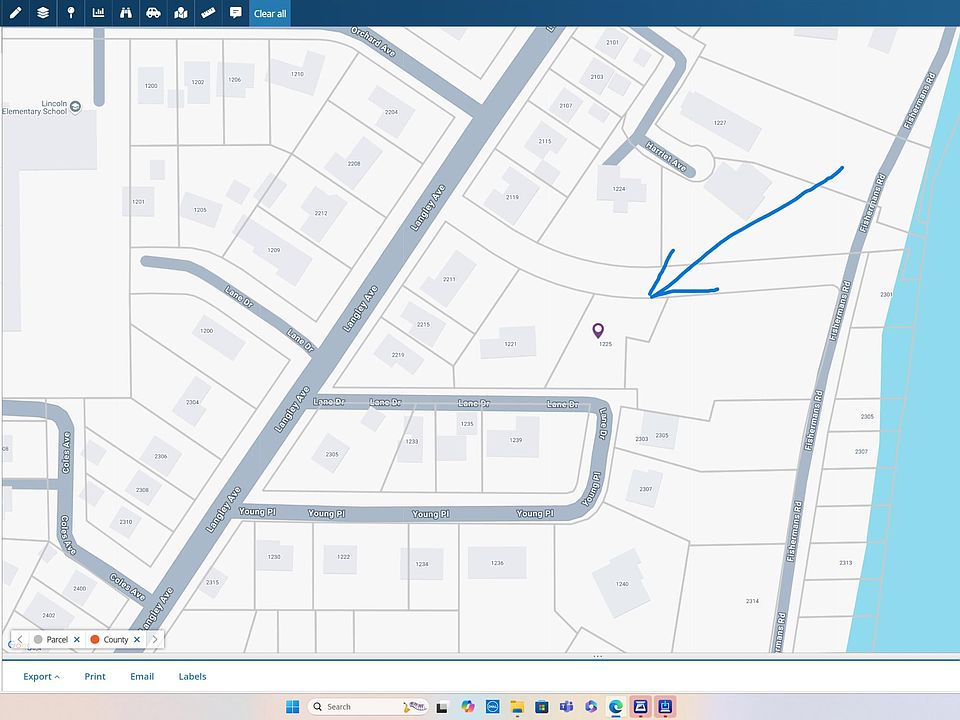The image size is (960, 720).
Task: Click the purple map pin at 1225
Action: tap(598, 331)
